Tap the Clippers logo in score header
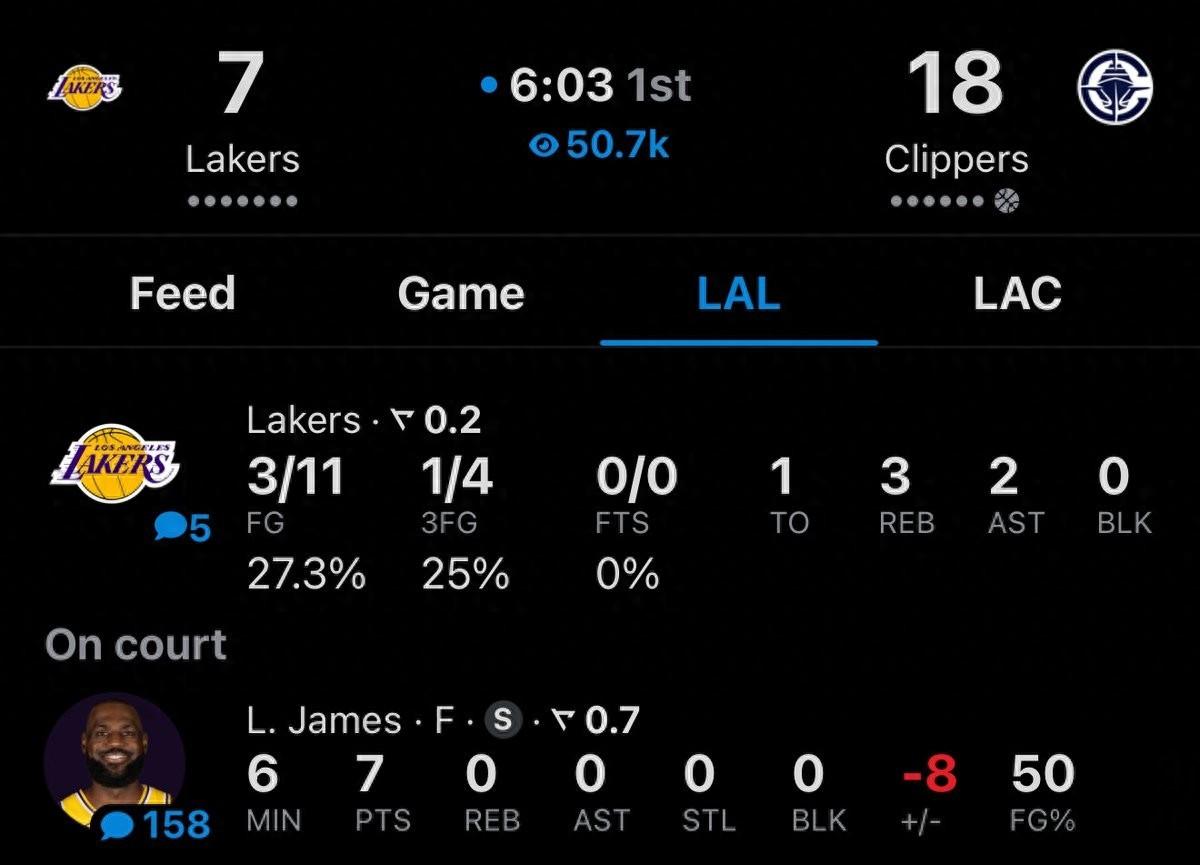The height and width of the screenshot is (865, 1200). pyautogui.click(x=1115, y=87)
